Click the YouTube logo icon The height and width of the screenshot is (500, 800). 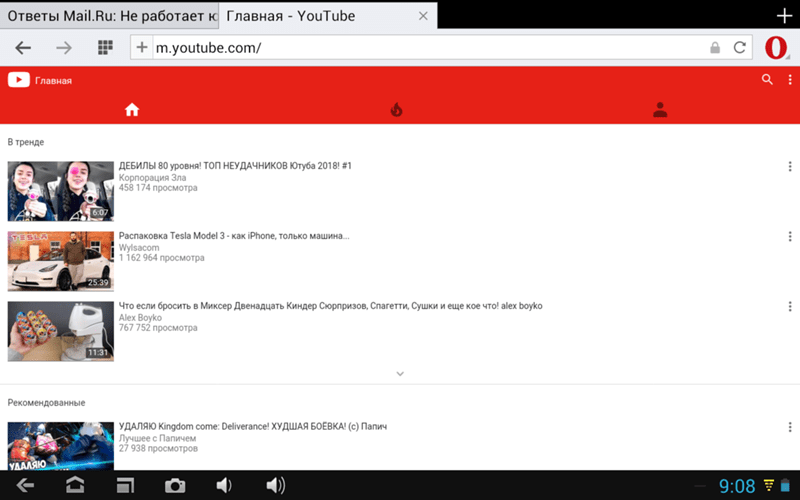coord(18,80)
